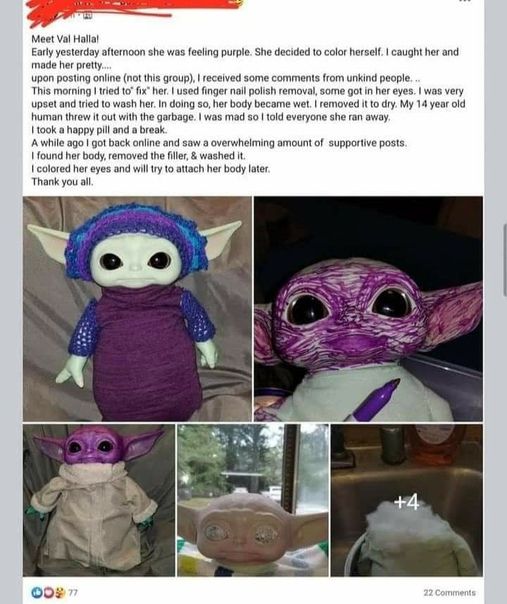The width and height of the screenshot is (507, 604).
Task: Open the +4 more photos thumbnail
Action: 406,500
